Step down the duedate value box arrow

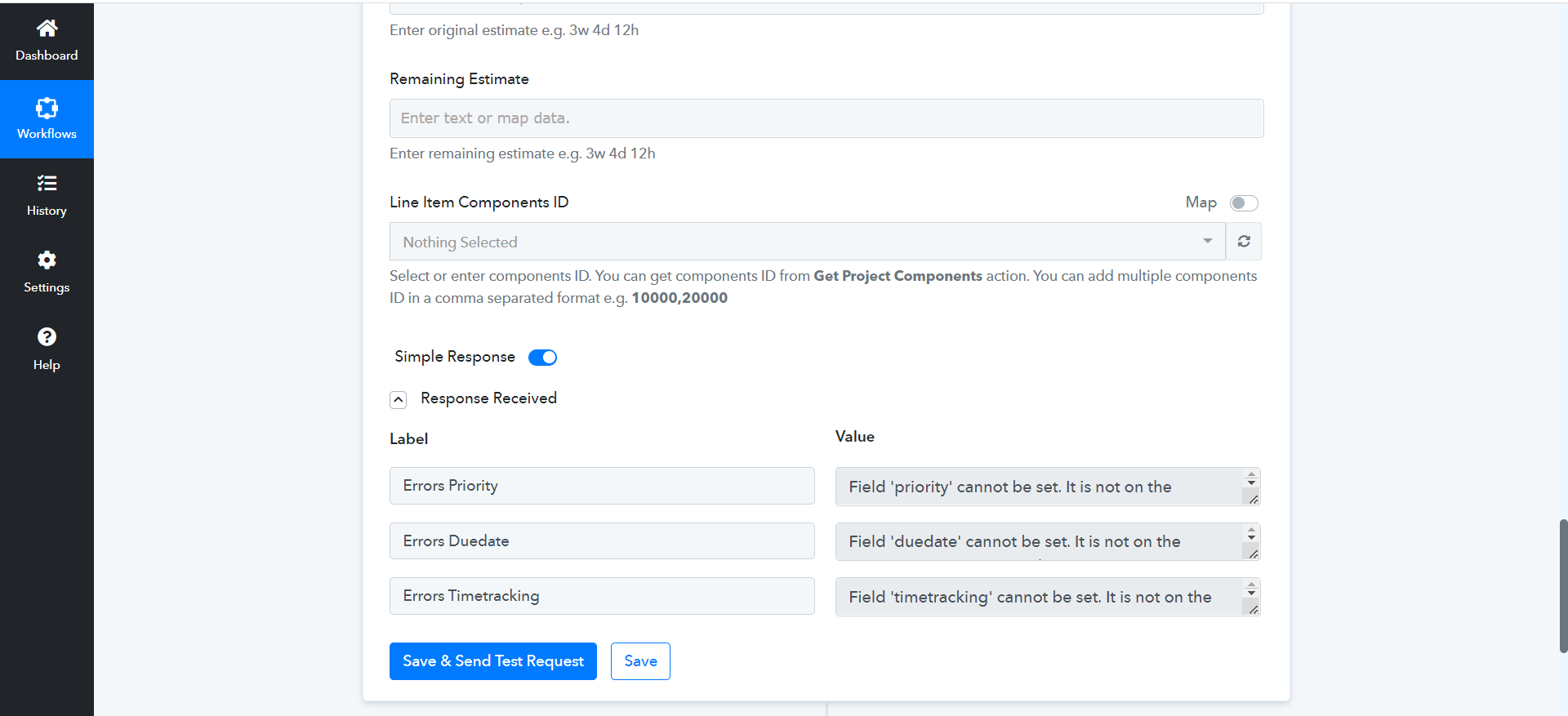1251,537
